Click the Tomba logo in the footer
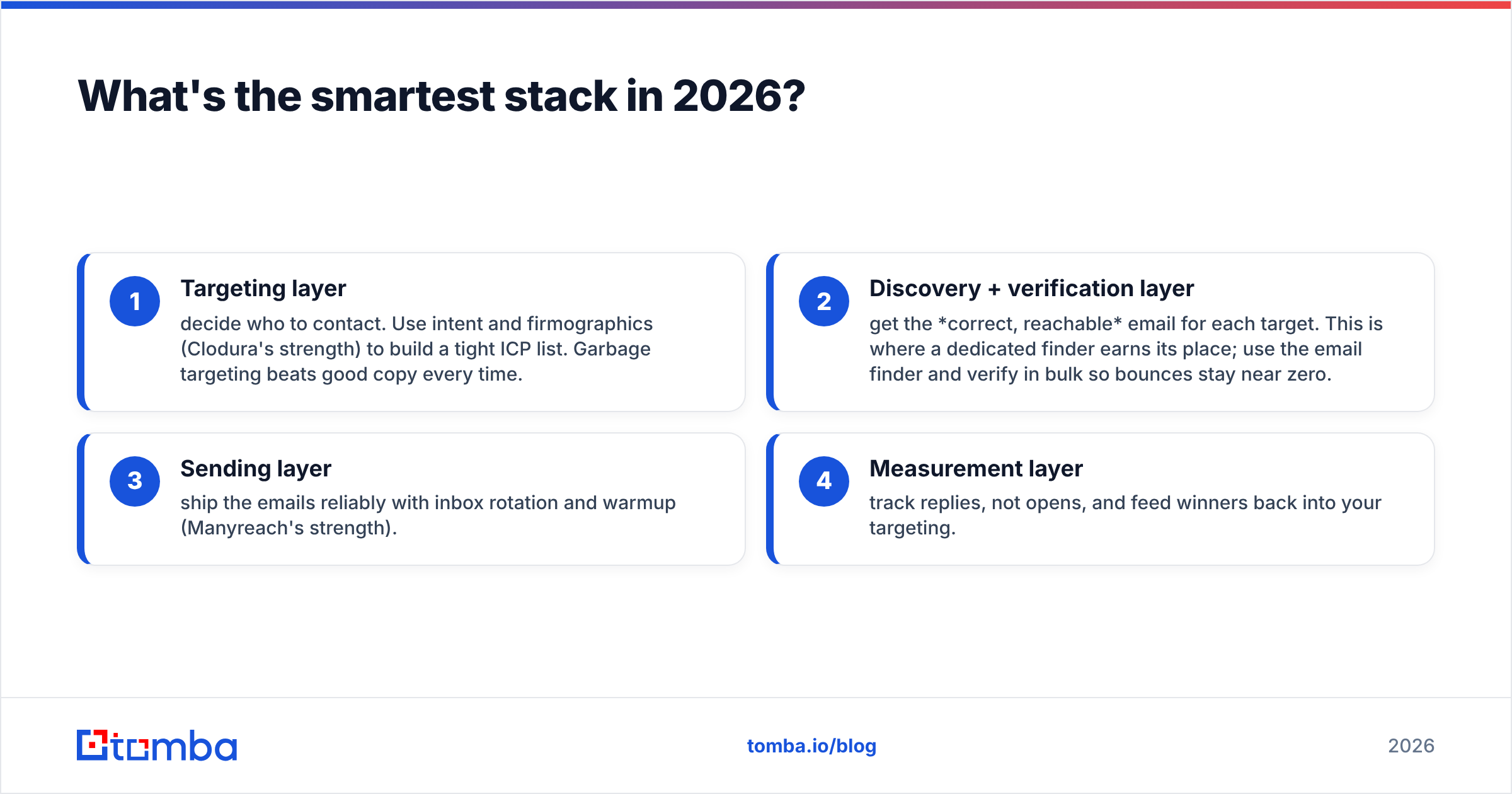 (157, 745)
